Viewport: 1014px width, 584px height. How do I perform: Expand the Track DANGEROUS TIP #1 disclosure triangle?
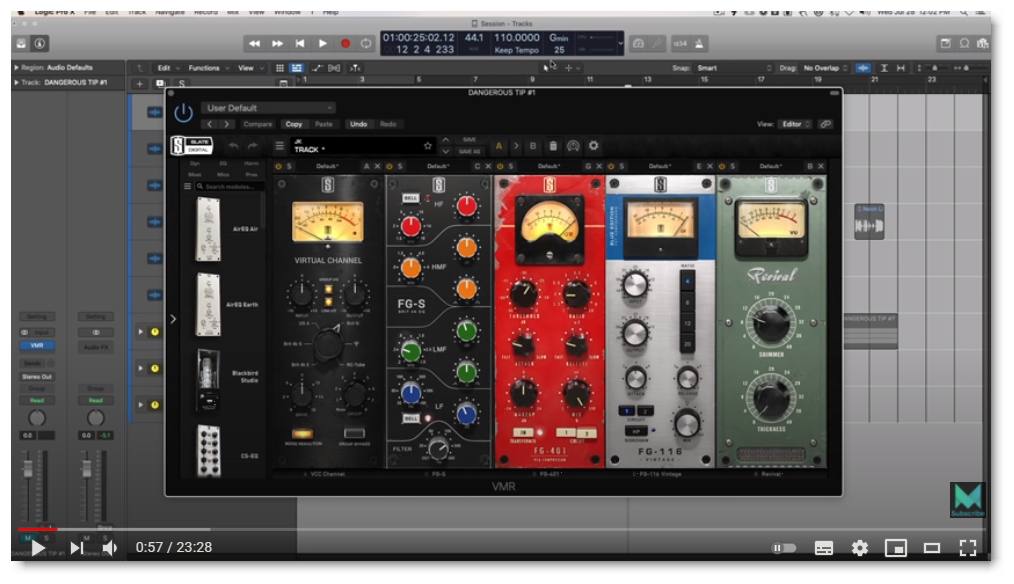pos(16,82)
